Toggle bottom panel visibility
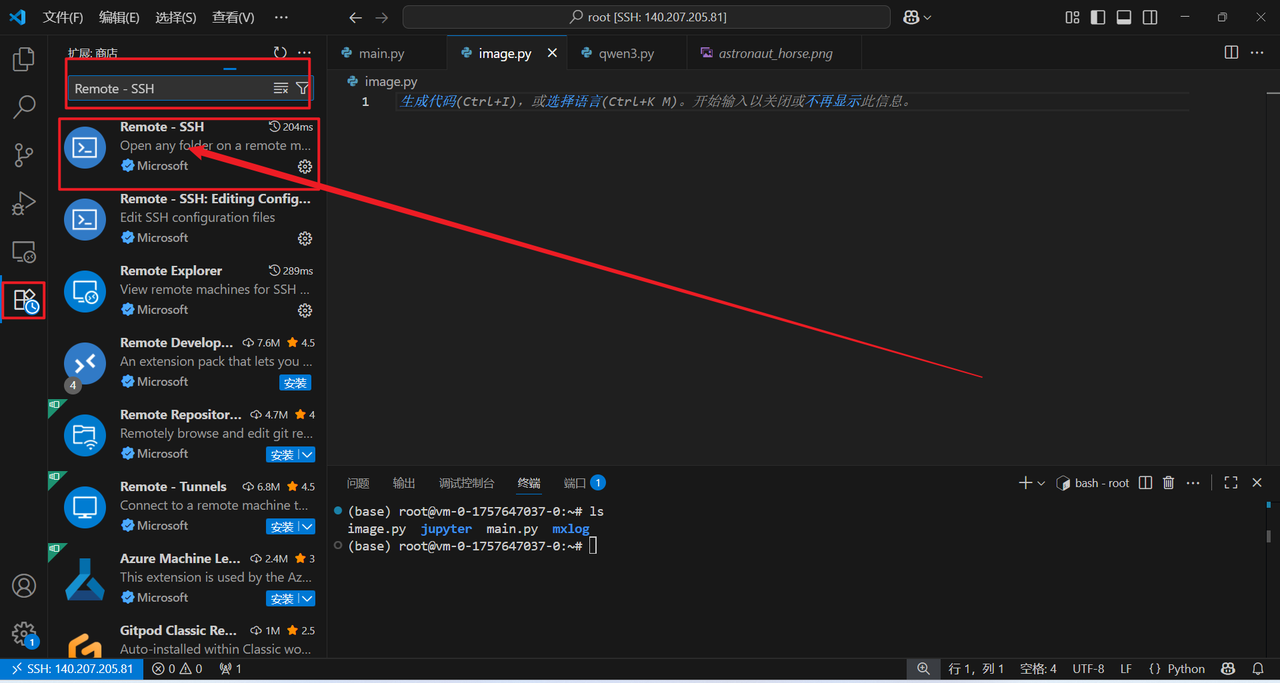 [1124, 17]
